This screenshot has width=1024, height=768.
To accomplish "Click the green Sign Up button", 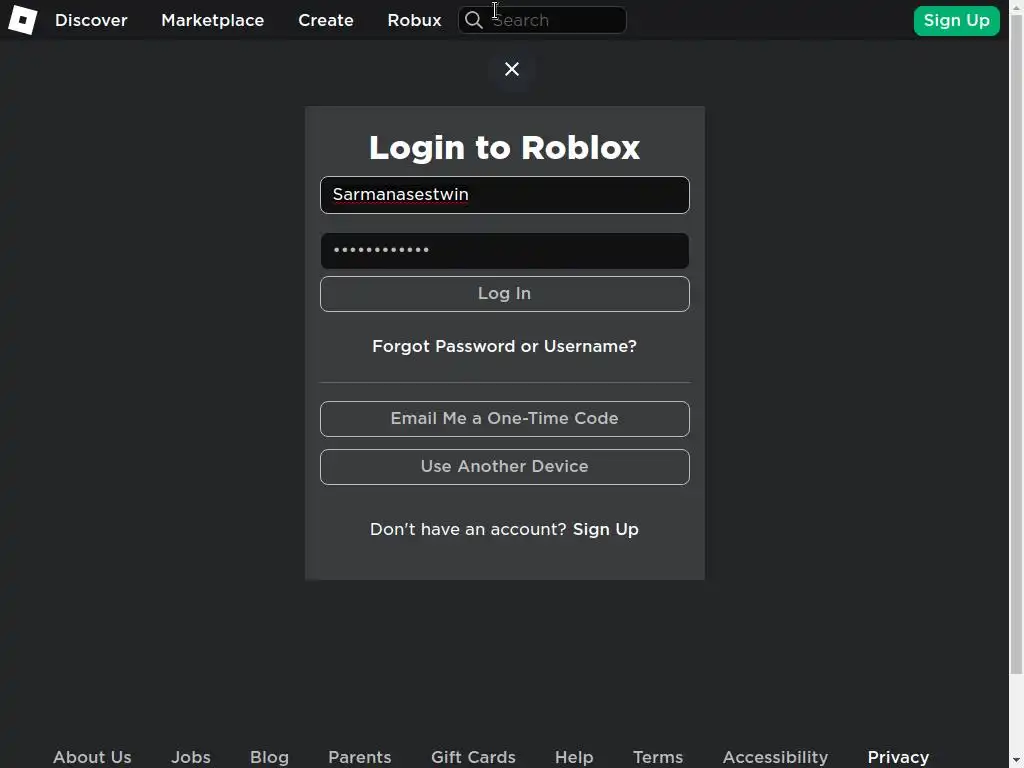I will click(957, 21).
